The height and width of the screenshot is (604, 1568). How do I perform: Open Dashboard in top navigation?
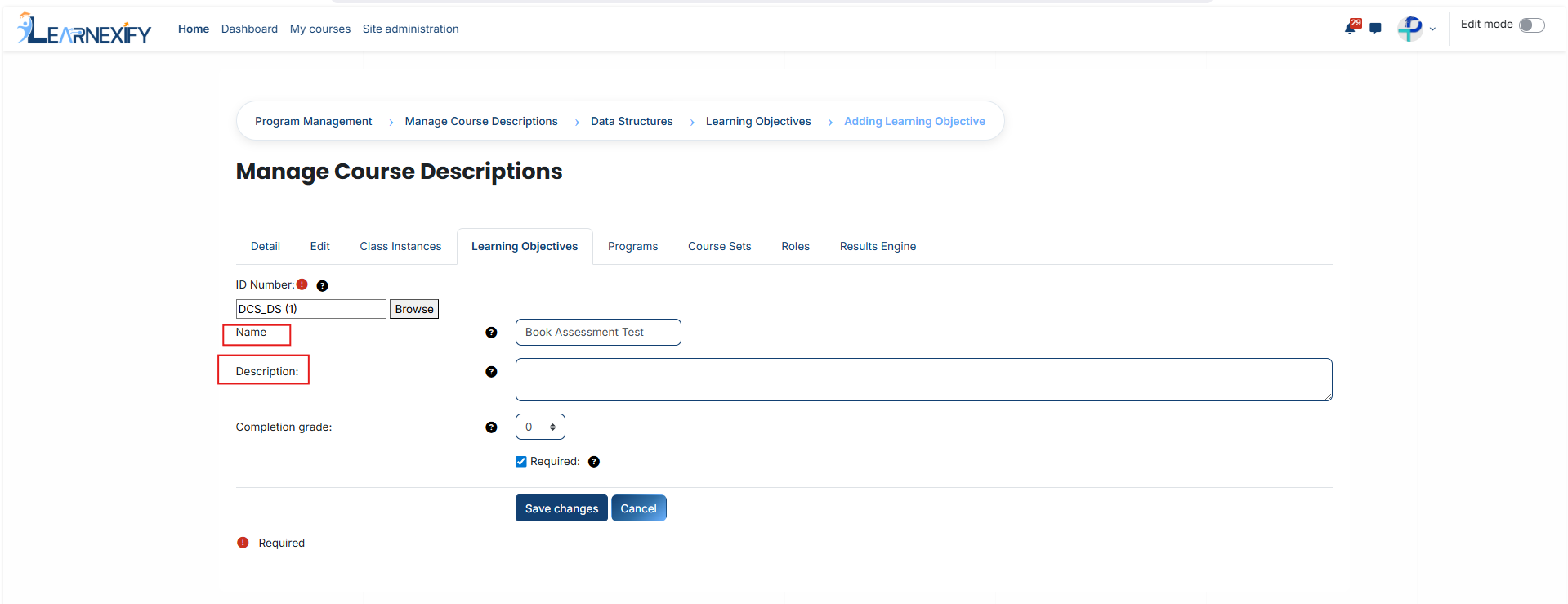(249, 29)
